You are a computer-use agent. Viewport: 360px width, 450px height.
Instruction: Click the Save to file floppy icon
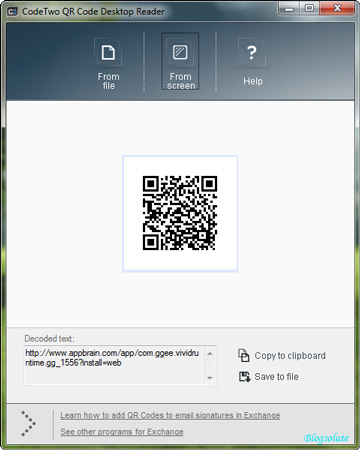(244, 377)
